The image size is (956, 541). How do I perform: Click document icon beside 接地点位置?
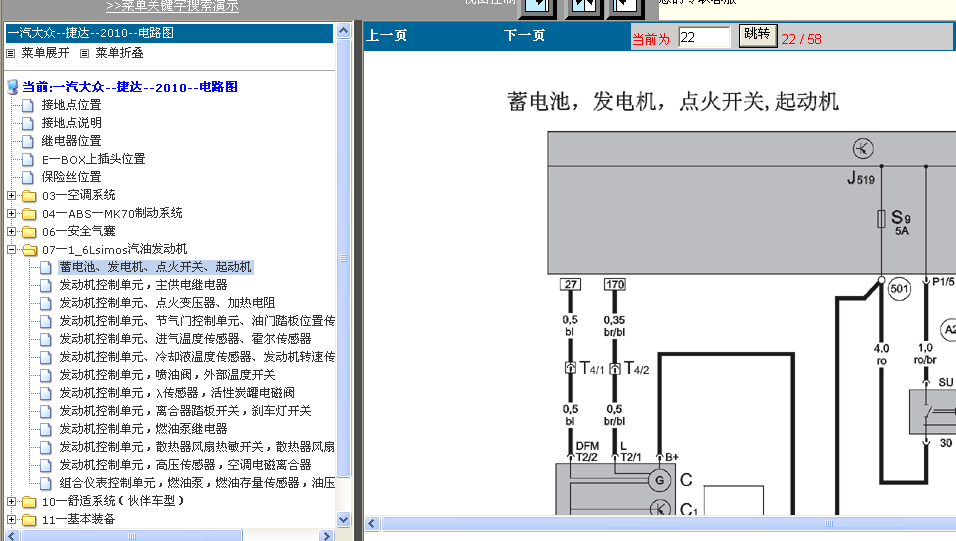click(28, 105)
